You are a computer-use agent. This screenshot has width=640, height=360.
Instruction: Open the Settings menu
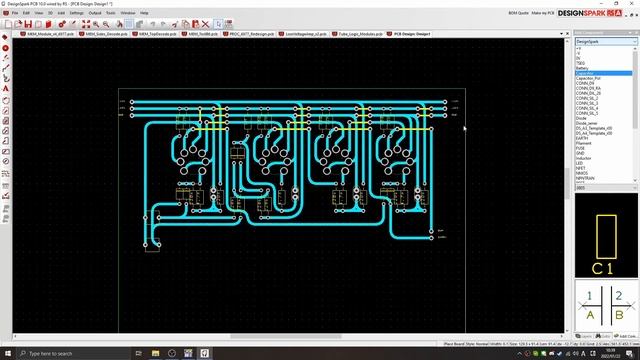click(76, 13)
